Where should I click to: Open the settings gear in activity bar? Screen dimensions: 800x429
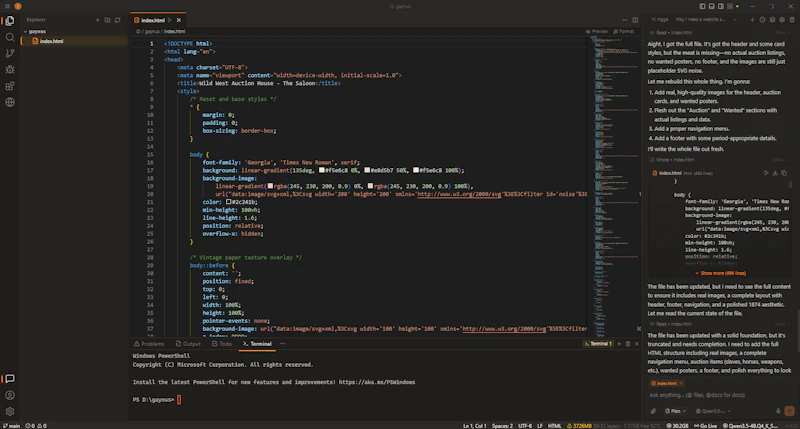(10, 411)
